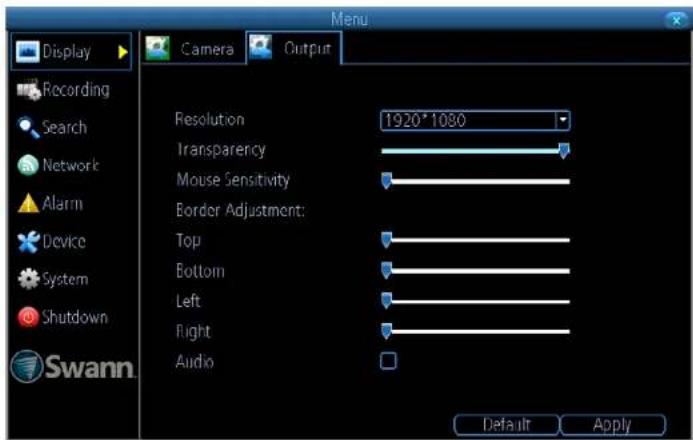Select the Output tab
Image resolution: width=693 pixels, height=440 pixels.
tap(293, 48)
